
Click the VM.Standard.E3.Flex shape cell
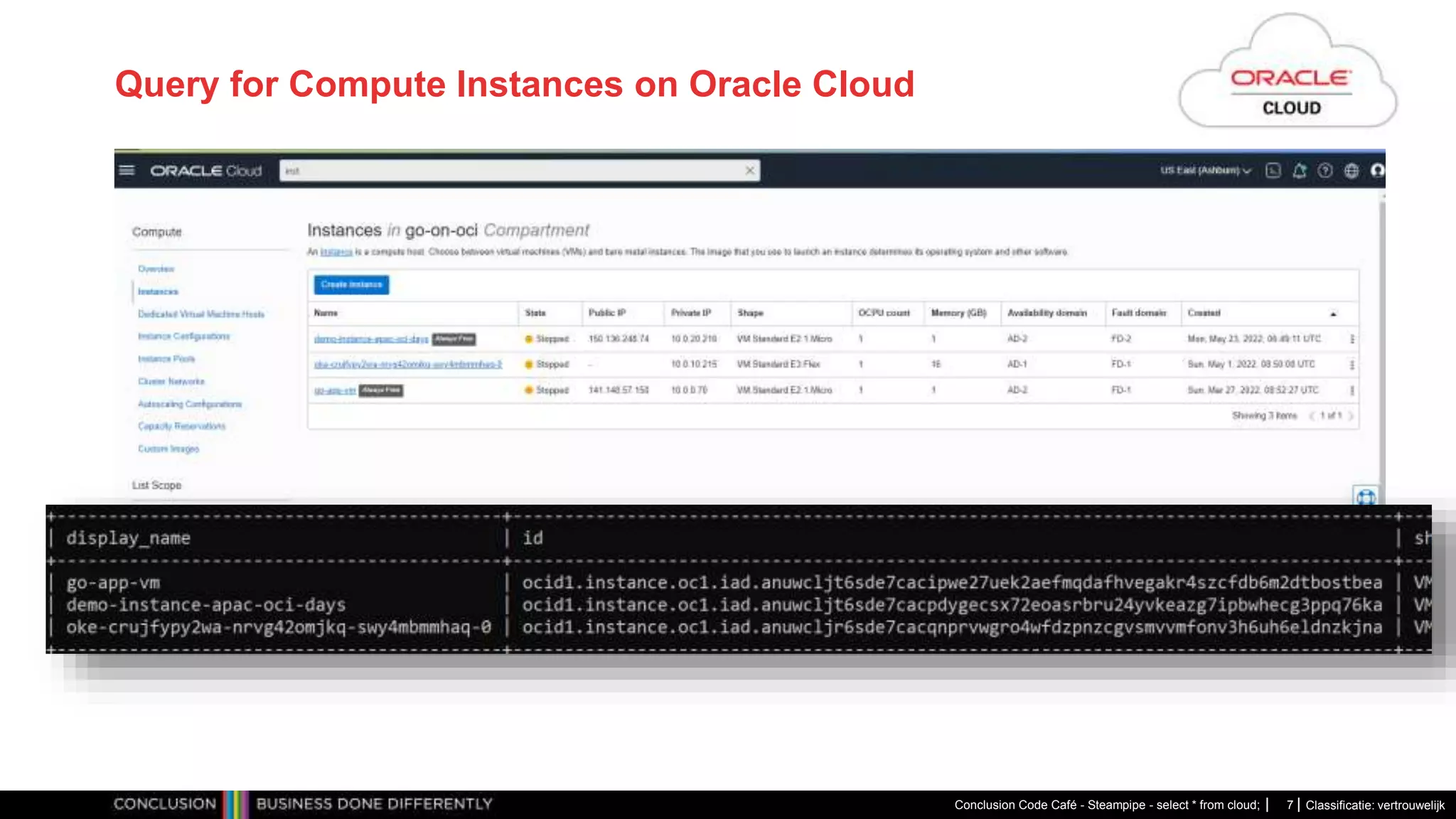778,365
